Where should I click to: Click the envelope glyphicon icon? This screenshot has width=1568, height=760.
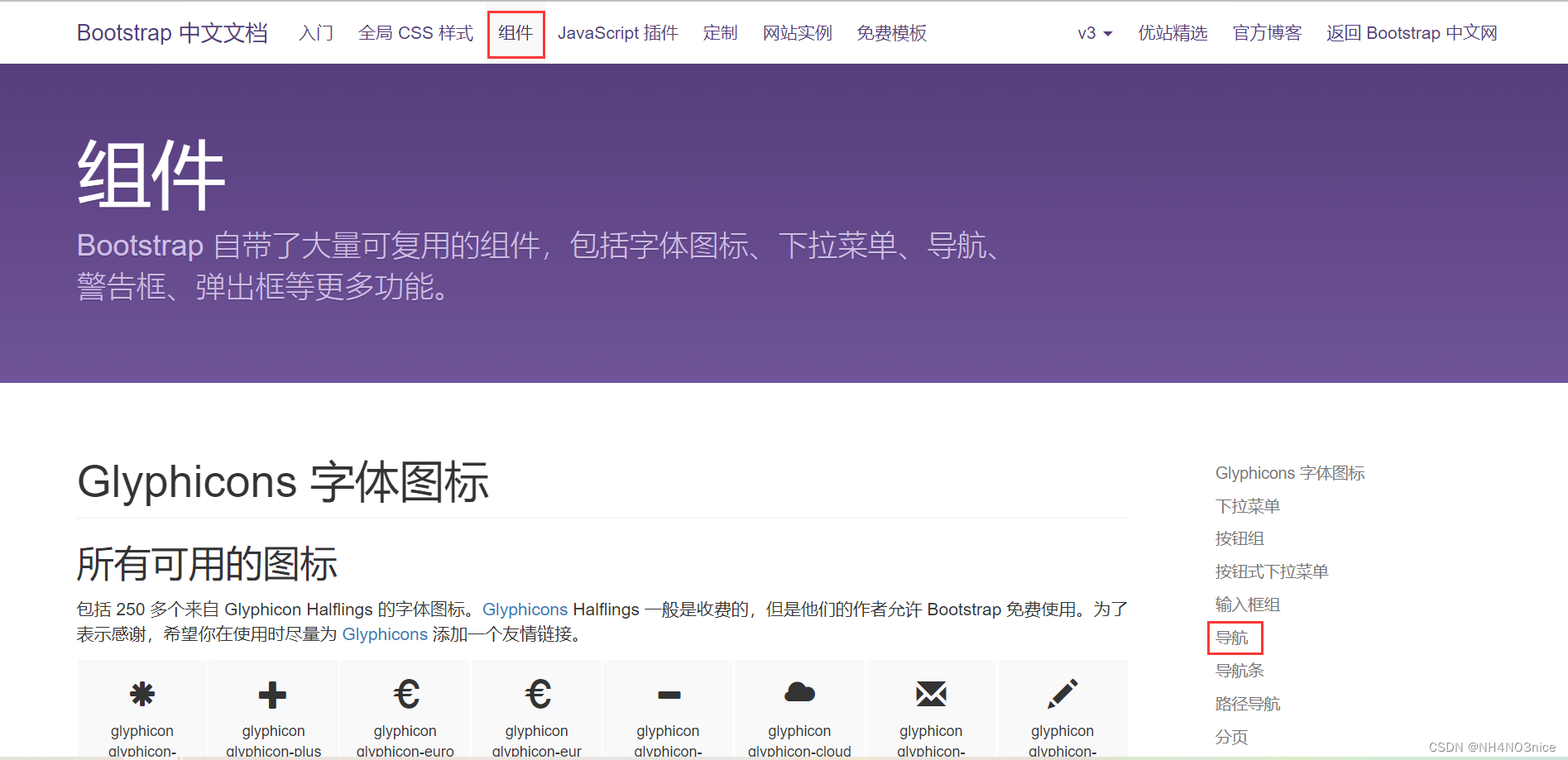(931, 694)
